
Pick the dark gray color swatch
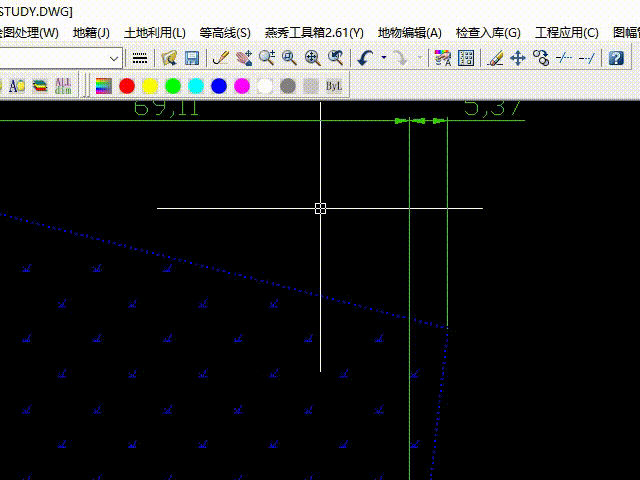click(288, 86)
